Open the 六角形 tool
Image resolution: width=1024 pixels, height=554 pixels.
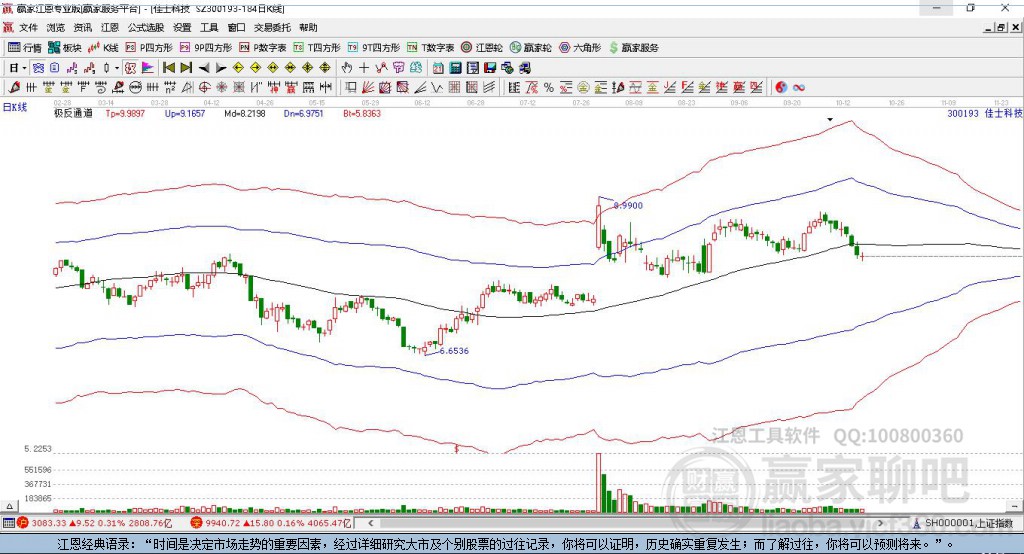(580, 48)
